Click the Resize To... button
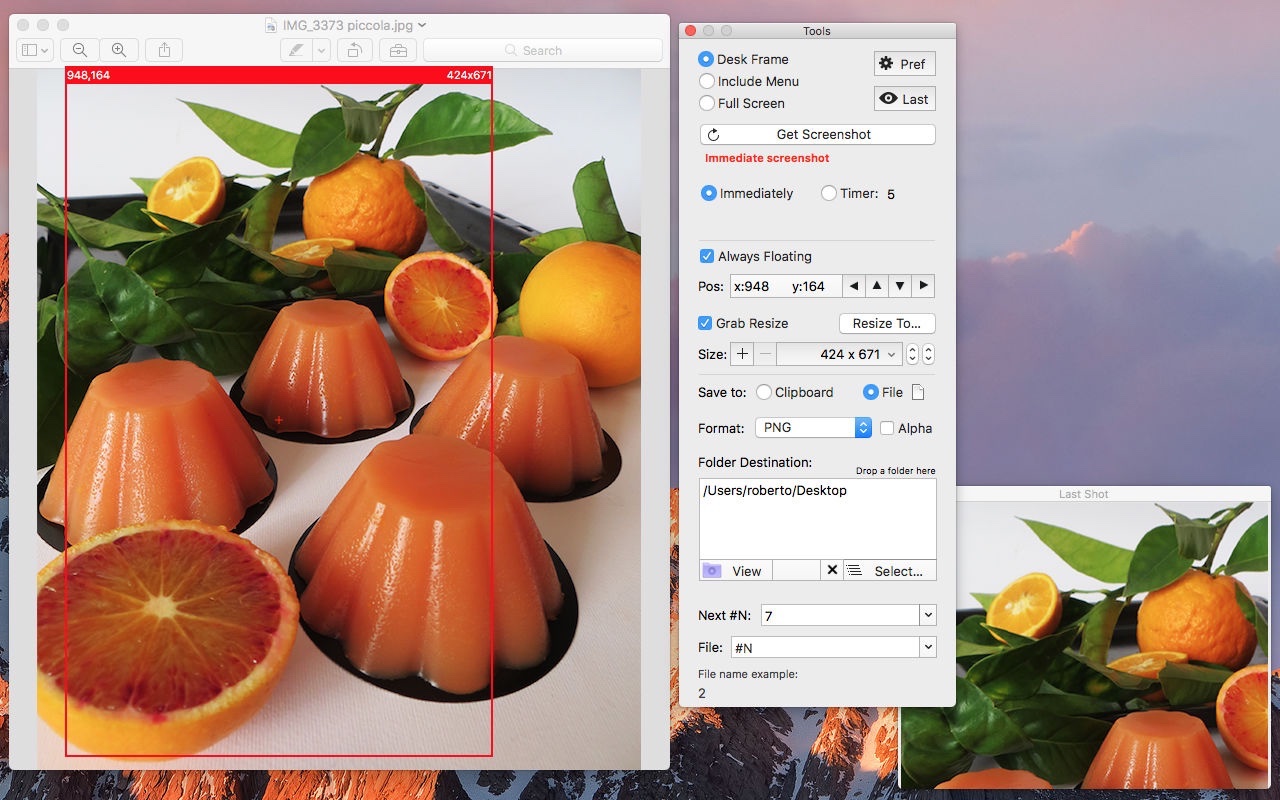The width and height of the screenshot is (1280, 800). pos(886,323)
